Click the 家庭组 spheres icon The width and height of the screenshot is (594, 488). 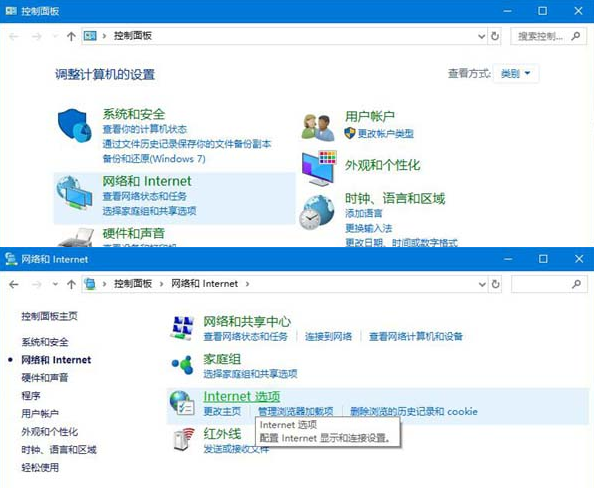(x=182, y=365)
